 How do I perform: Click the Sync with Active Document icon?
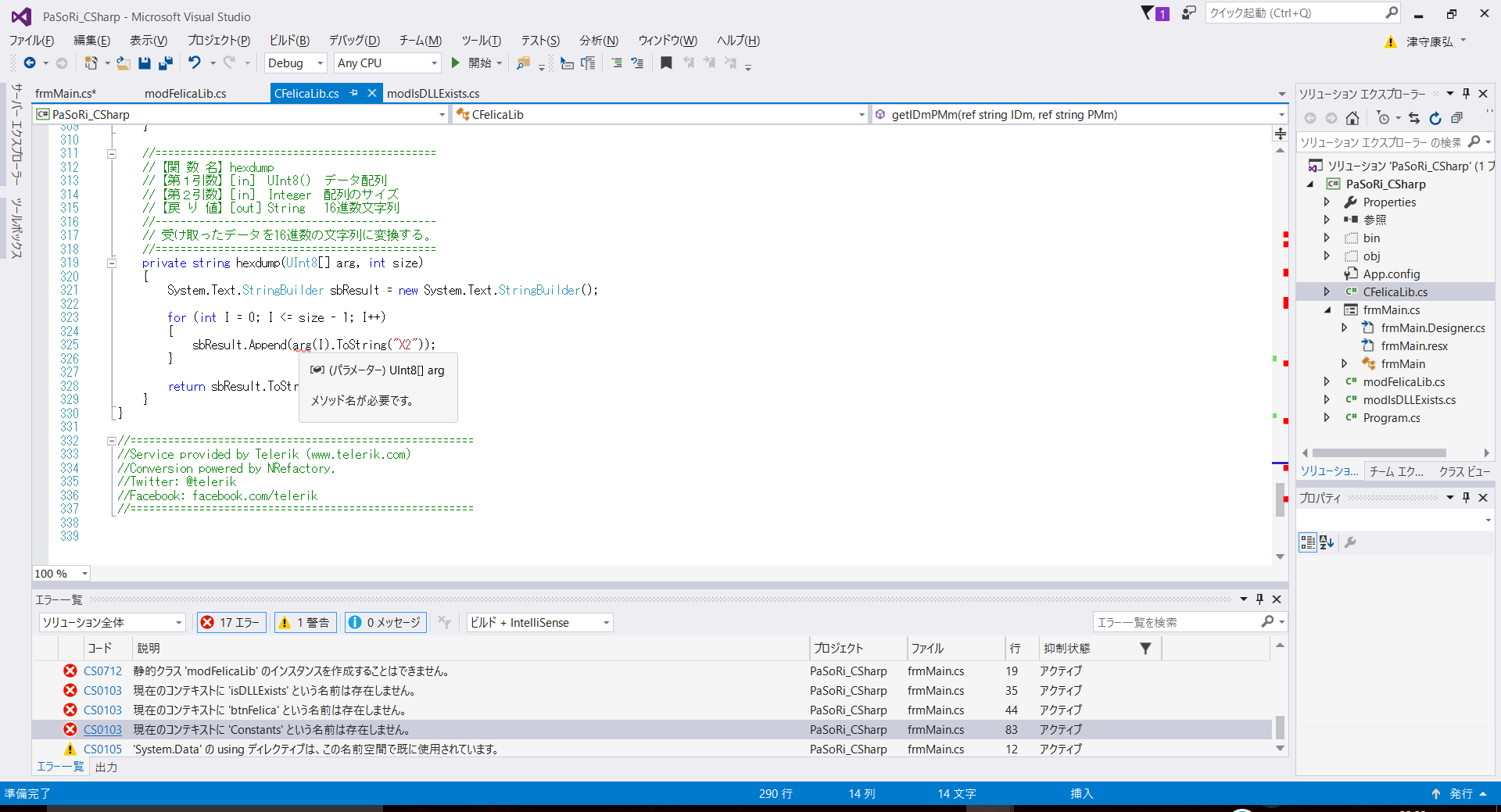[1414, 118]
